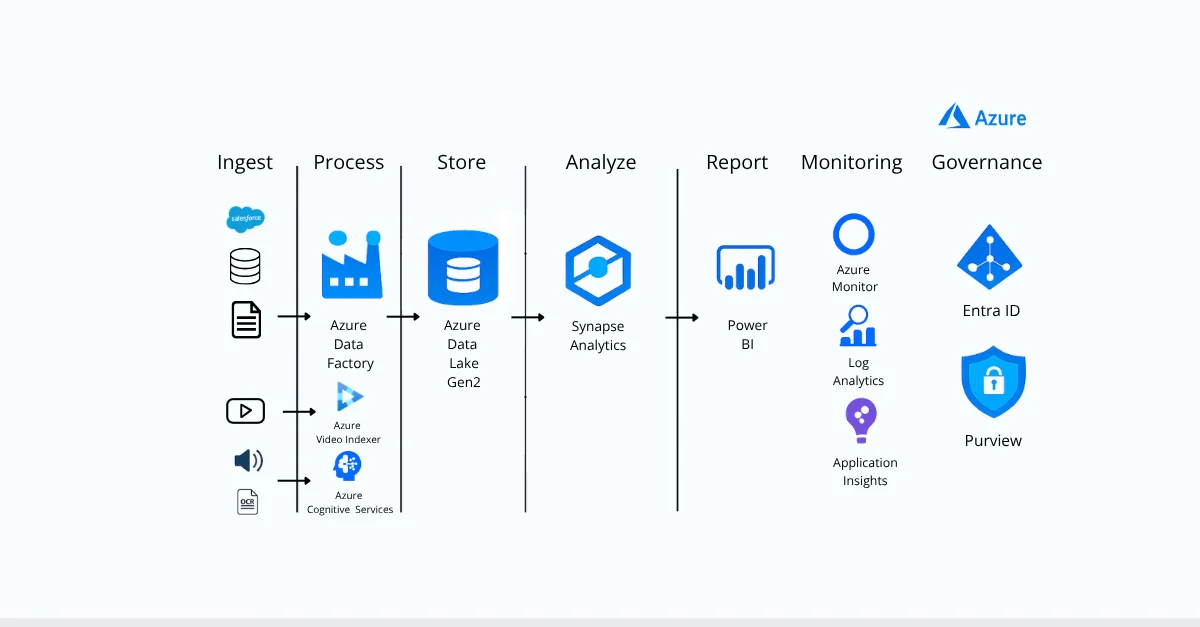Viewport: 1200px width, 627px height.
Task: Click the Azure logo at top right
Action: click(x=982, y=117)
